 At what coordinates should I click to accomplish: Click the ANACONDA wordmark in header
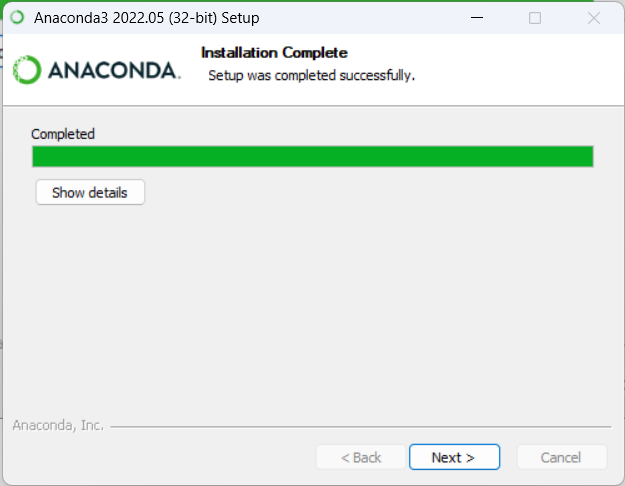114,71
